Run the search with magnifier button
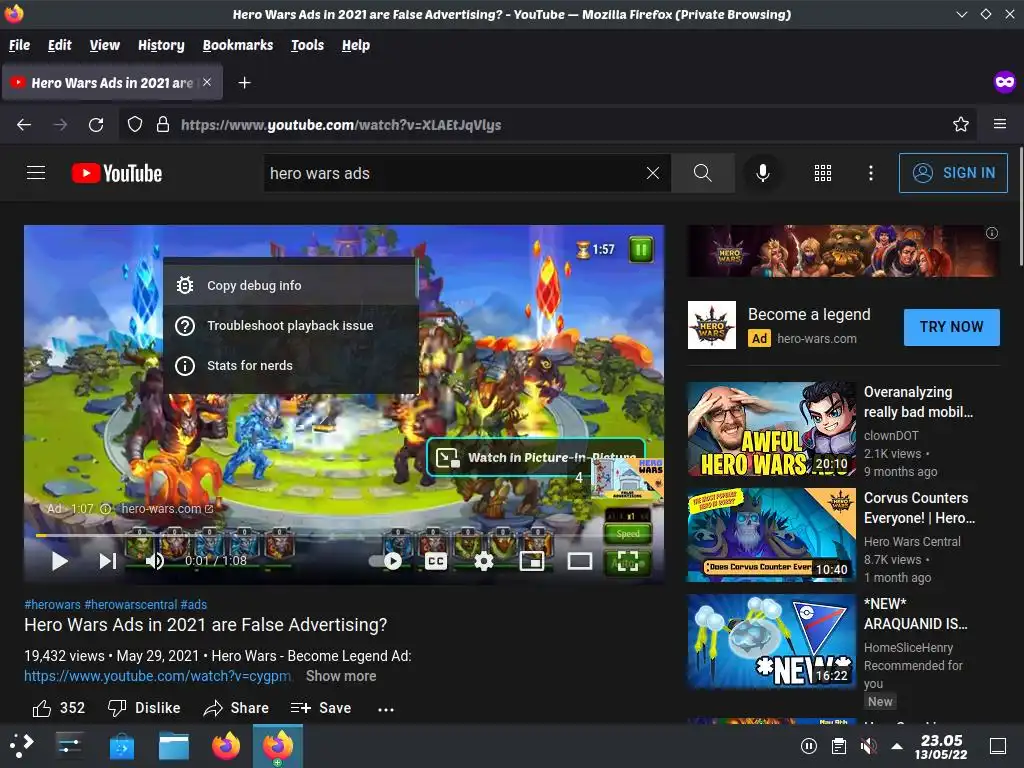 (x=703, y=173)
